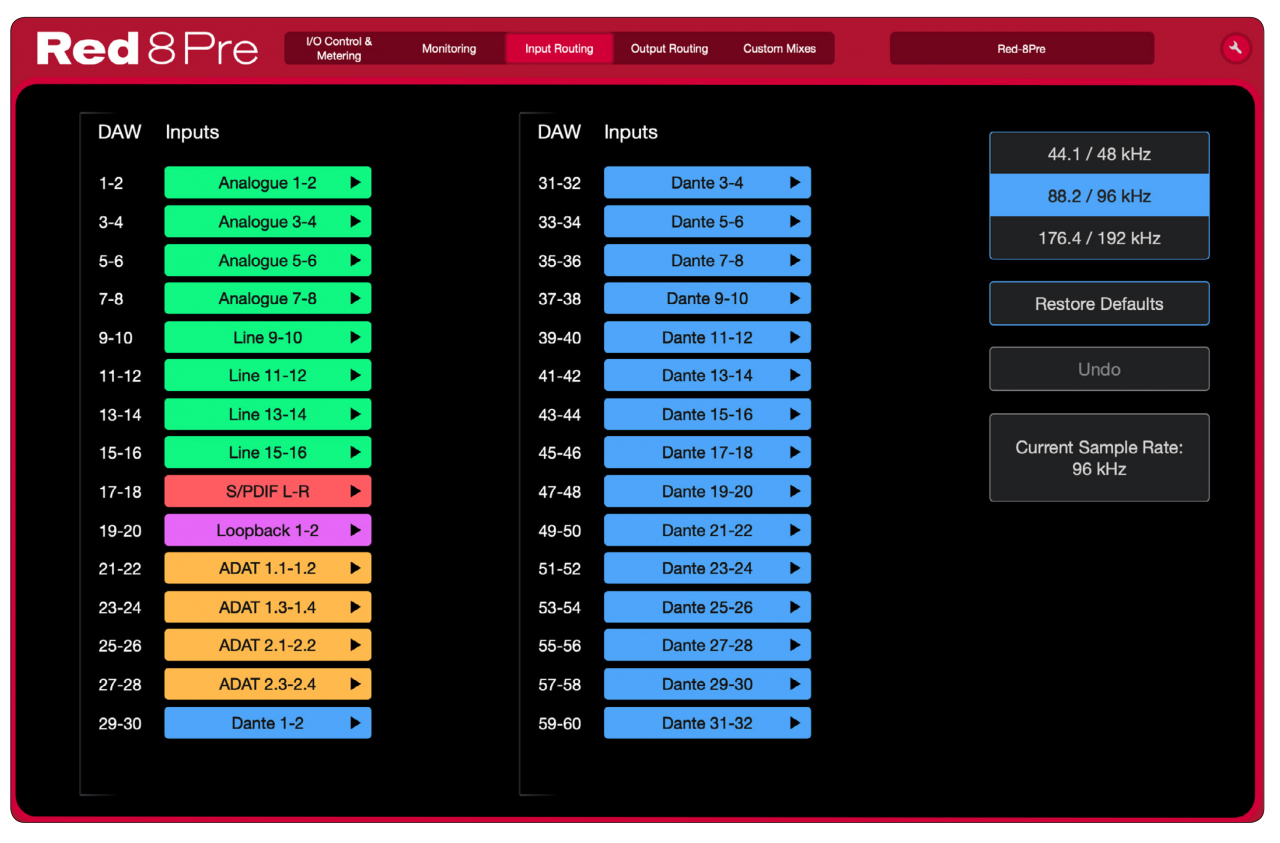The width and height of the screenshot is (1280, 843).
Task: Click the DAW channel label 59-60
Action: [559, 723]
